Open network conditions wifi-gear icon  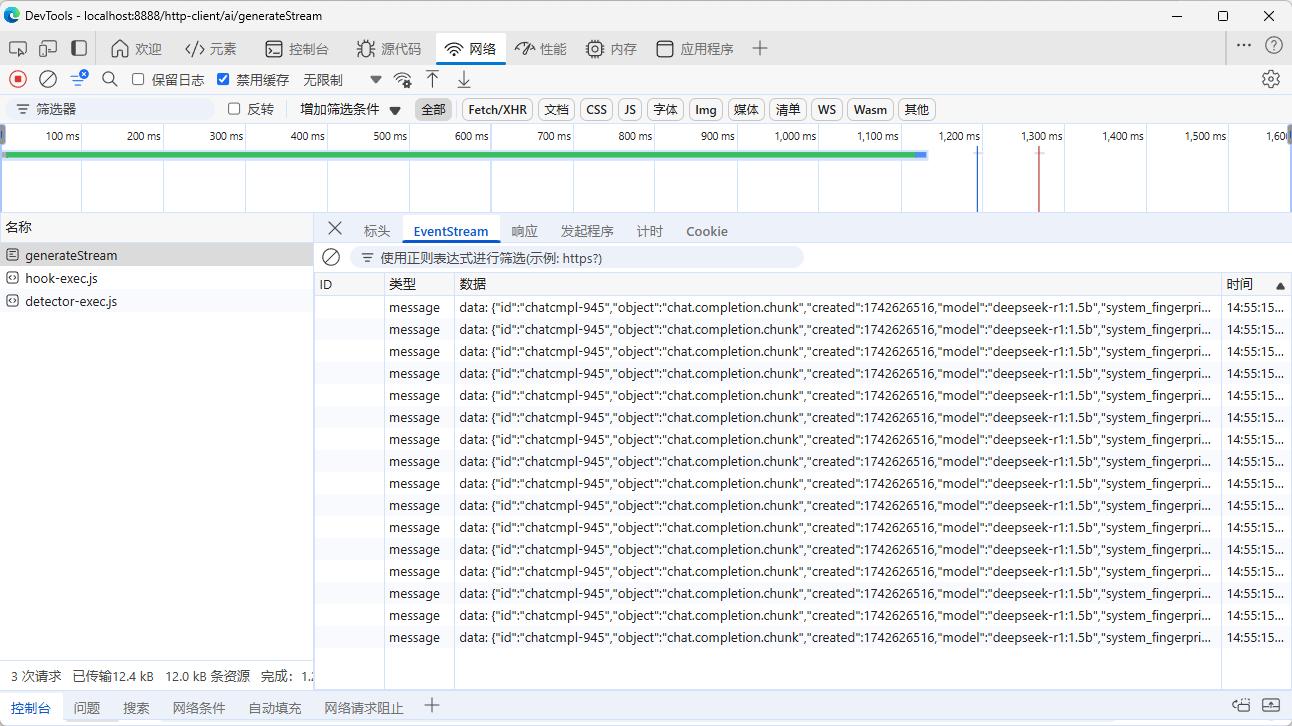click(x=402, y=80)
